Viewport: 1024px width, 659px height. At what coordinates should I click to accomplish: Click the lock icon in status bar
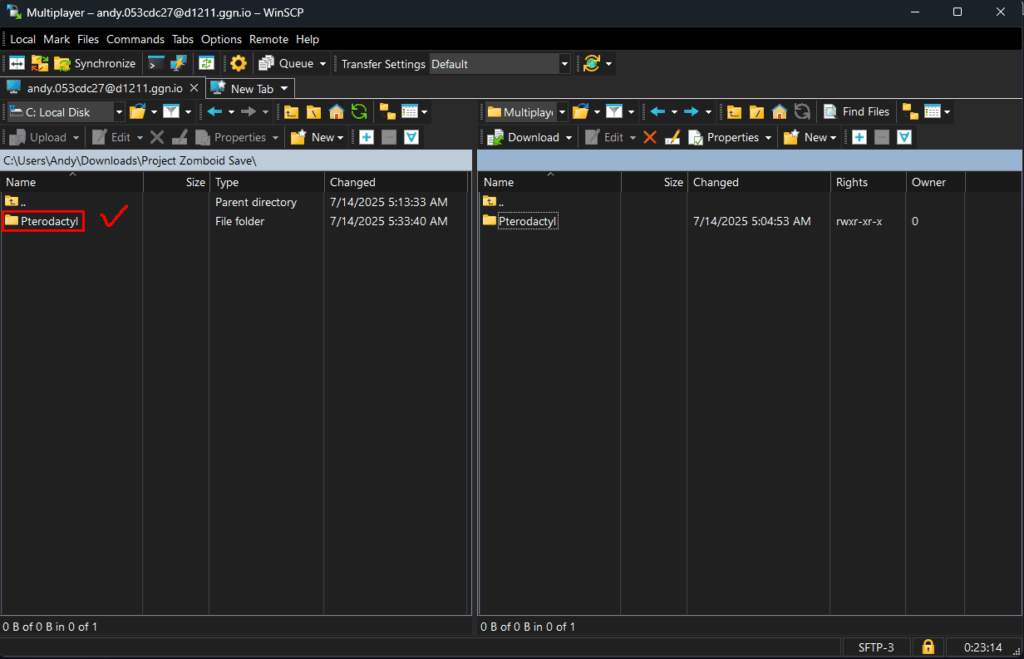[928, 647]
